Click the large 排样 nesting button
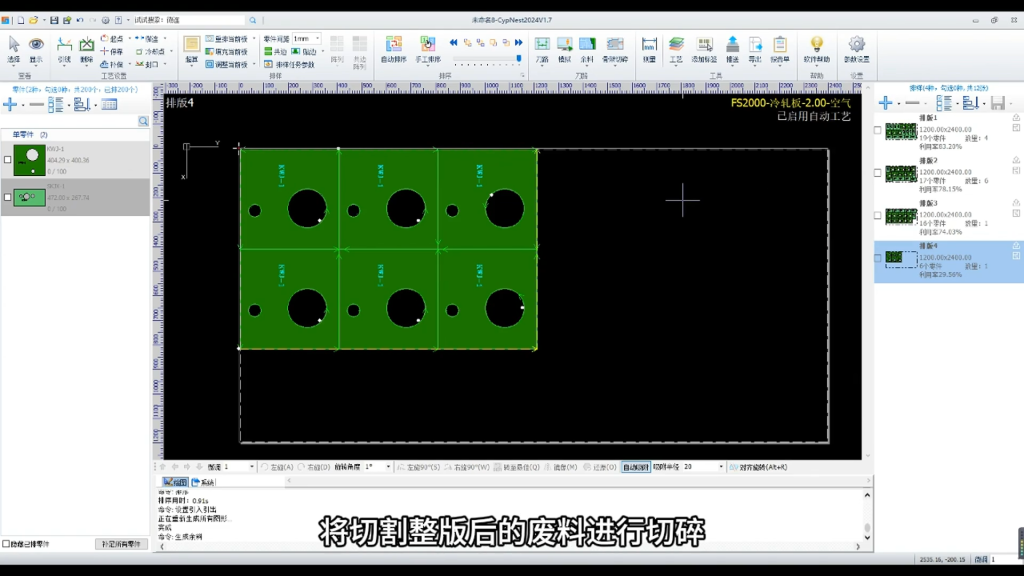This screenshot has height=576, width=1024. click(191, 50)
